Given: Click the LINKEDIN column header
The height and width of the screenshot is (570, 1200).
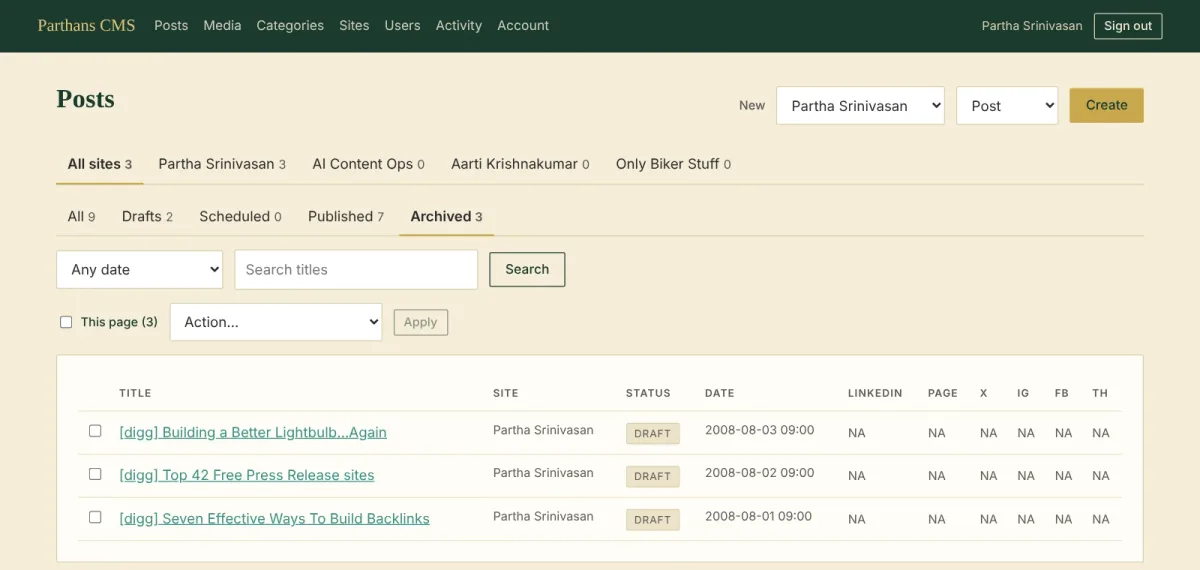Looking at the screenshot, I should 875,393.
